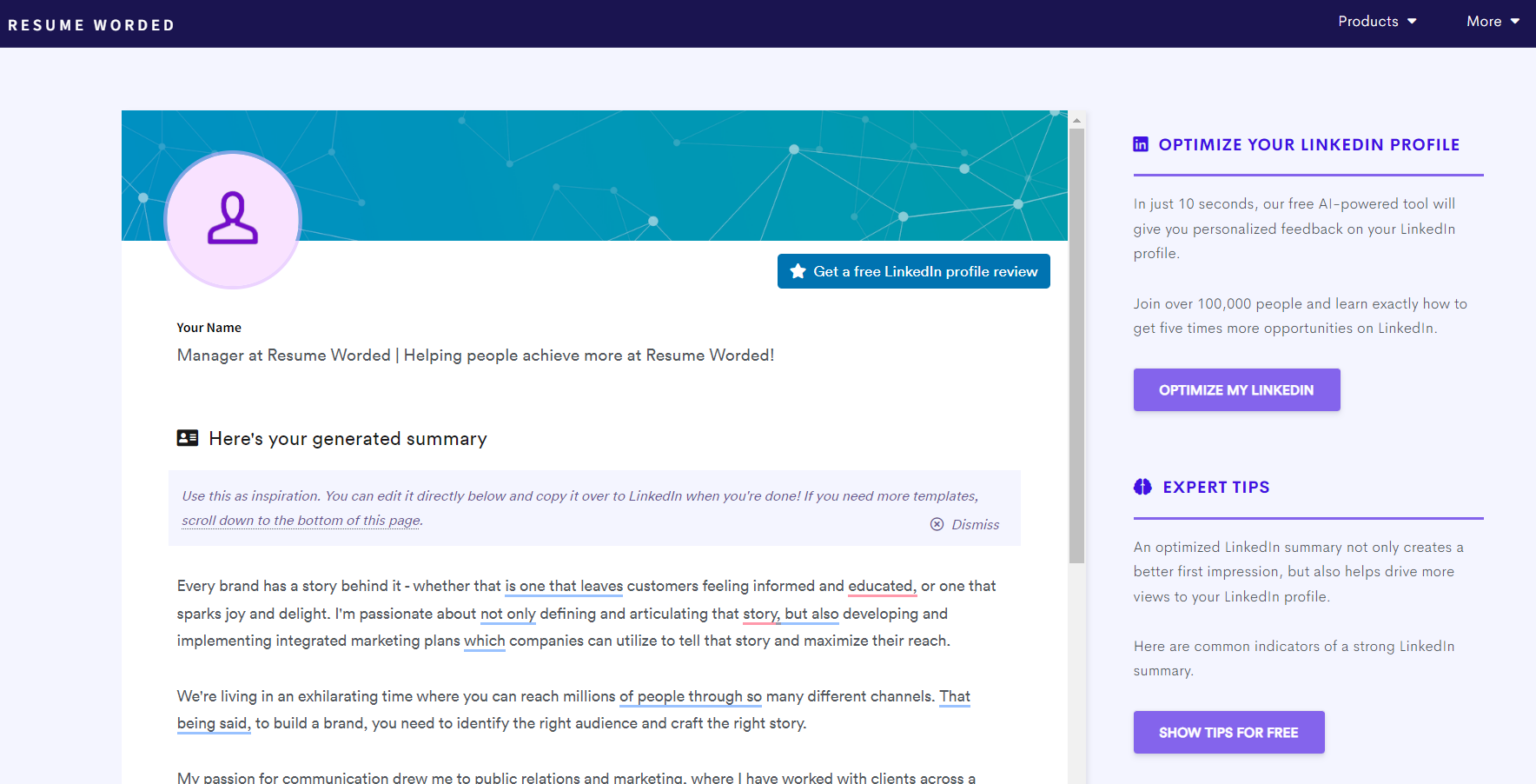Open the 'scroll down to the bottom of this page' link
Viewport: 1536px width, 784px height.
point(299,520)
